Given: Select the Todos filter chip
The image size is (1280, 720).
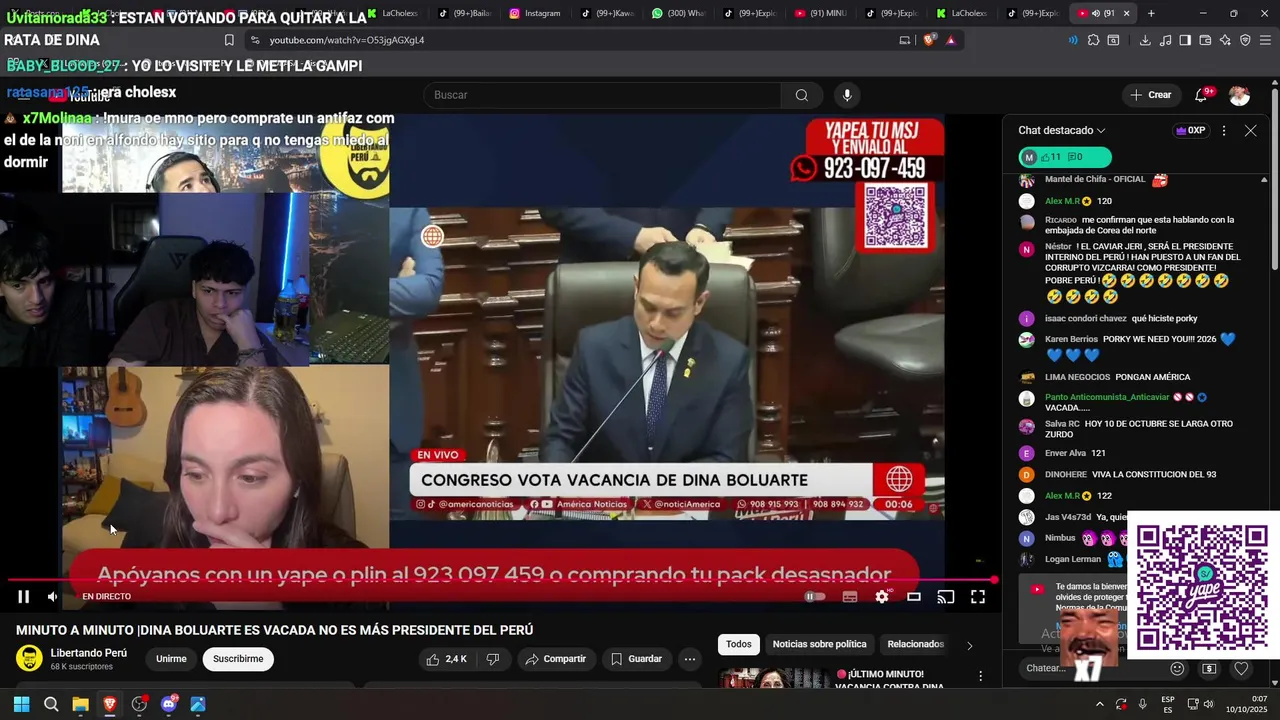Looking at the screenshot, I should pyautogui.click(x=739, y=644).
